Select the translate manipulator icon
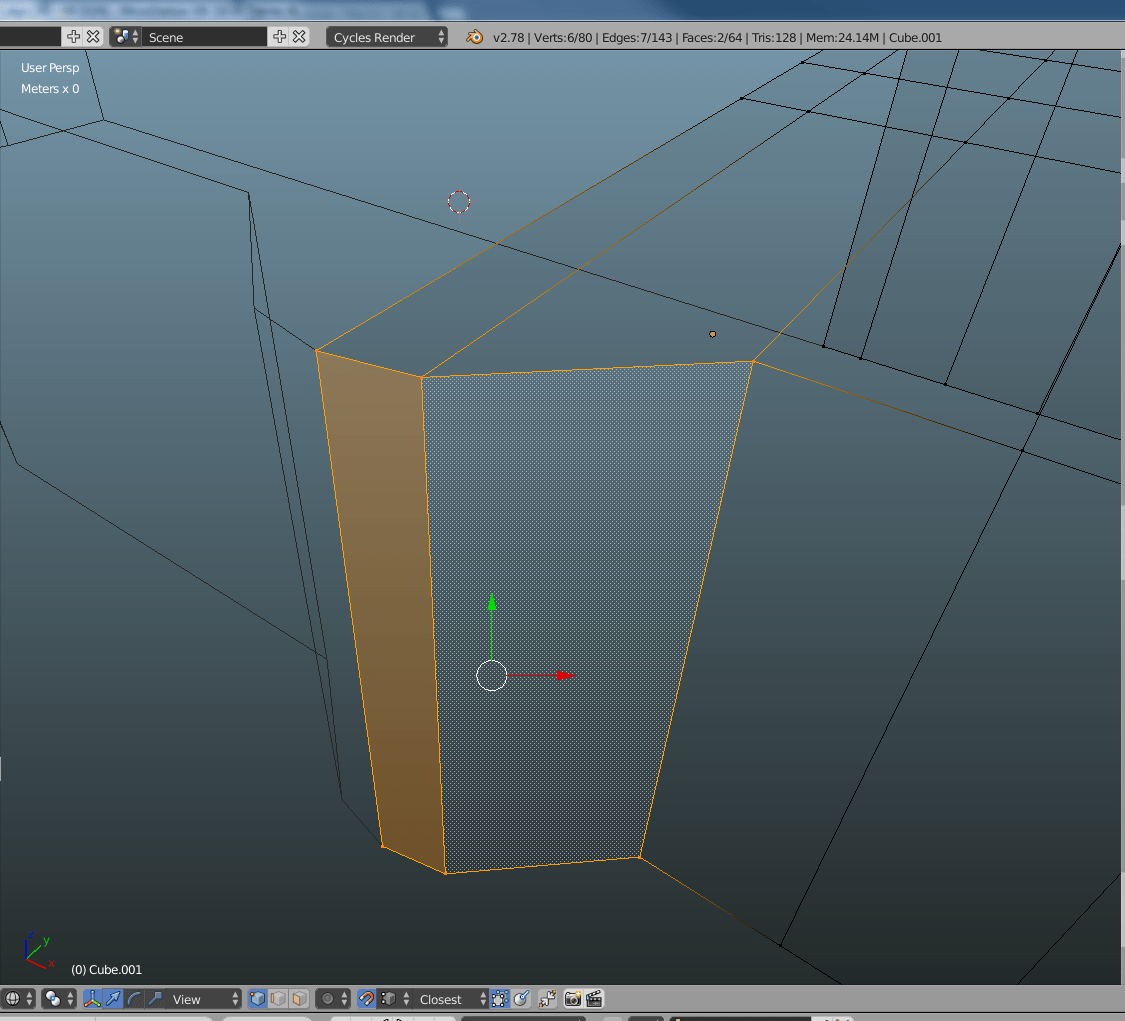 [113, 998]
